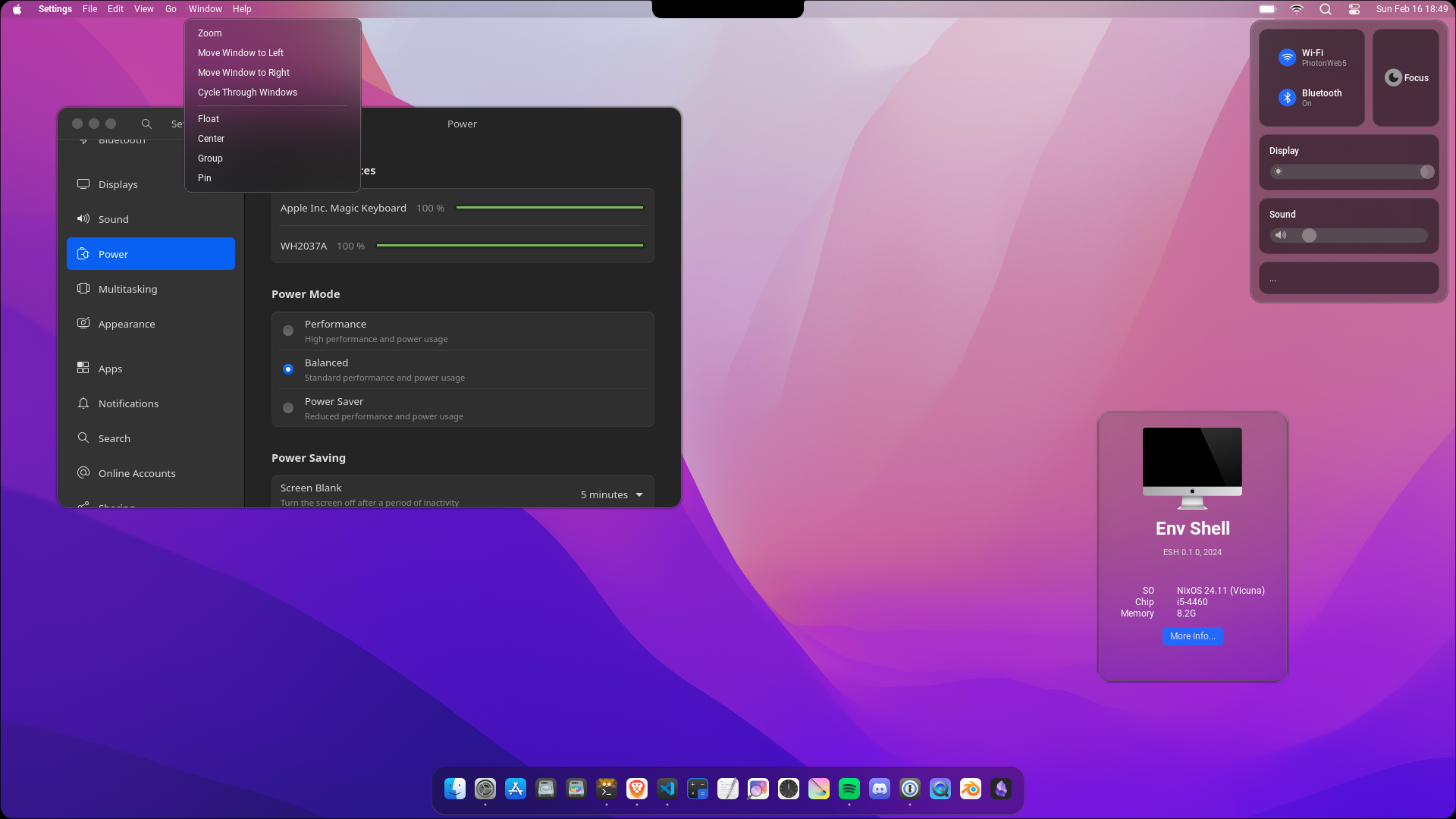This screenshot has width=1456, height=819.
Task: Select the Power Saver mode
Action: tap(288, 408)
